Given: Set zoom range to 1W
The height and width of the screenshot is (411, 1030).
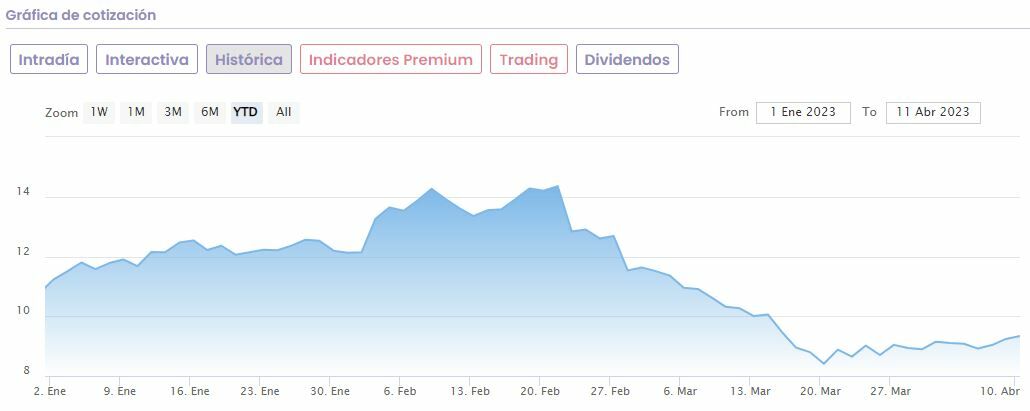Looking at the screenshot, I should 100,112.
